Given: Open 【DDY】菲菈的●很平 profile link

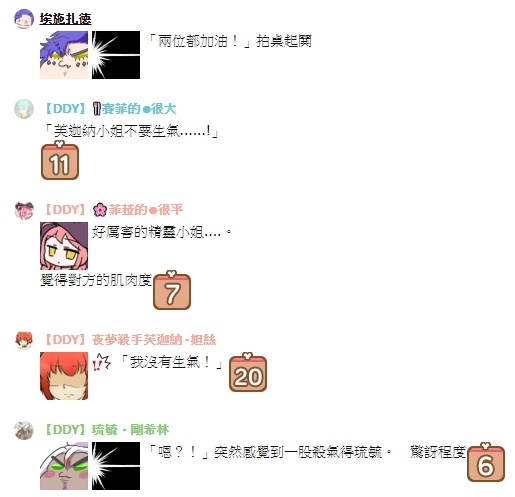Looking at the screenshot, I should 113,210.
